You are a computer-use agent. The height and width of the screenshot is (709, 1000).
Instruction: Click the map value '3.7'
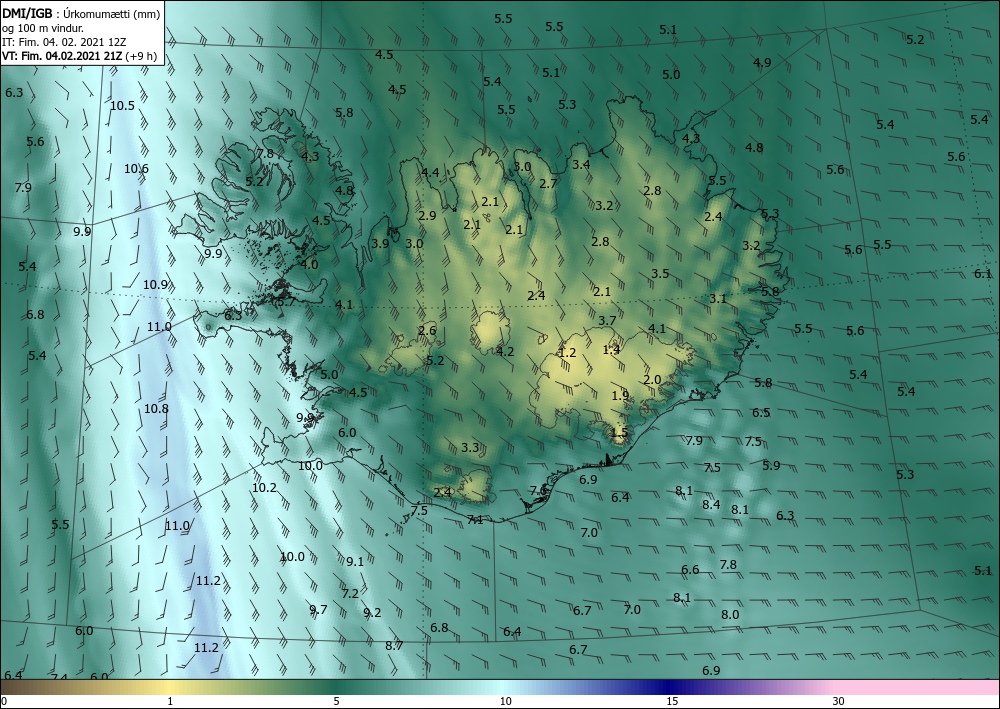point(607,321)
